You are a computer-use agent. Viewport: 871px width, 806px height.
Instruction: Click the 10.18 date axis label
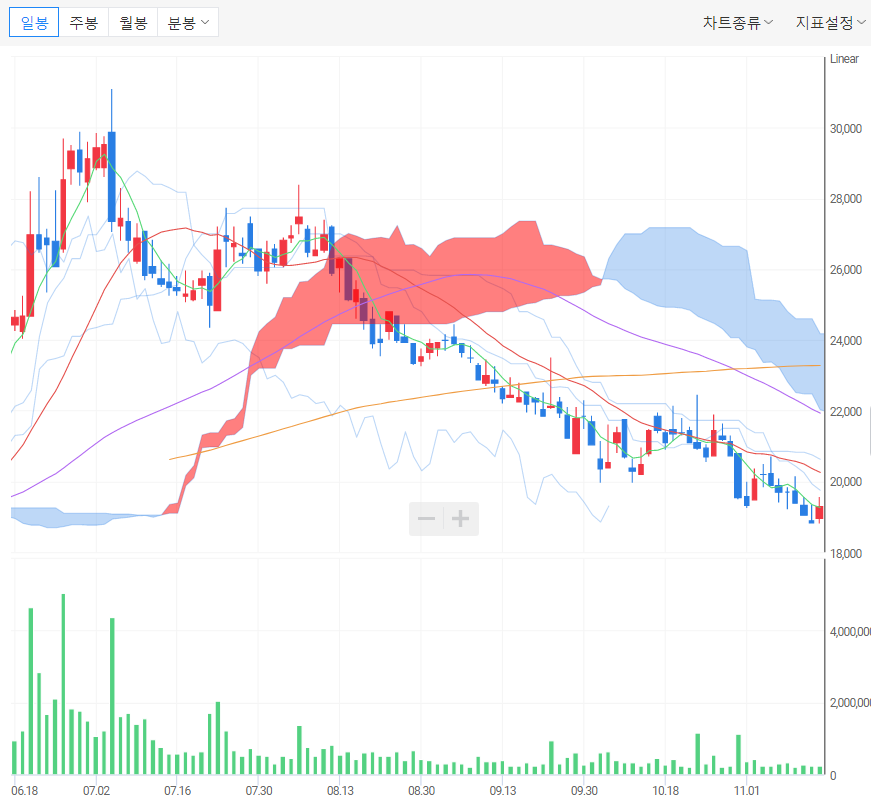(665, 790)
